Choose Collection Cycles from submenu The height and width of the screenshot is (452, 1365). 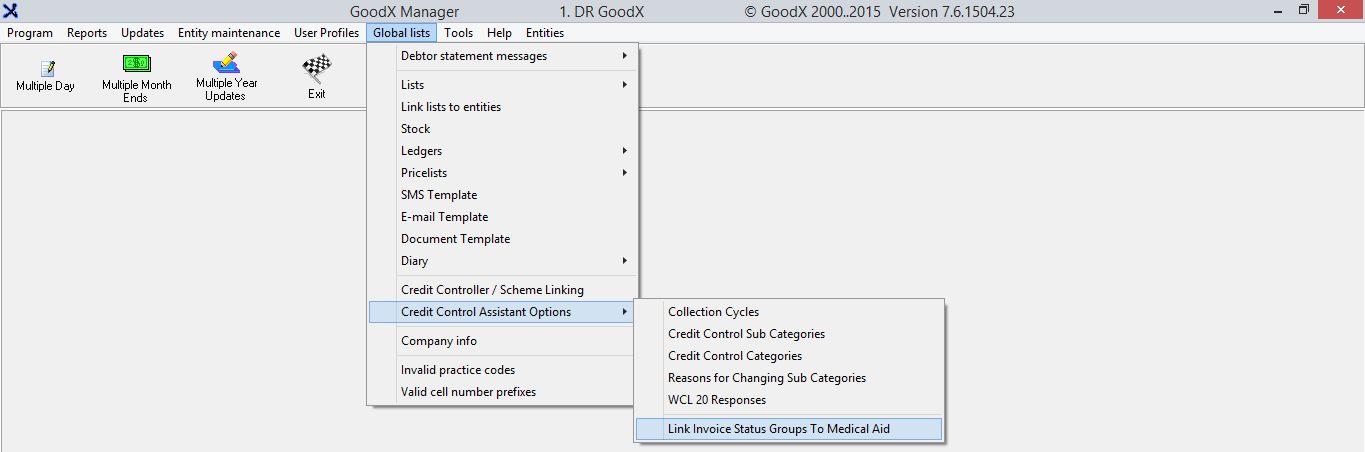click(x=713, y=312)
